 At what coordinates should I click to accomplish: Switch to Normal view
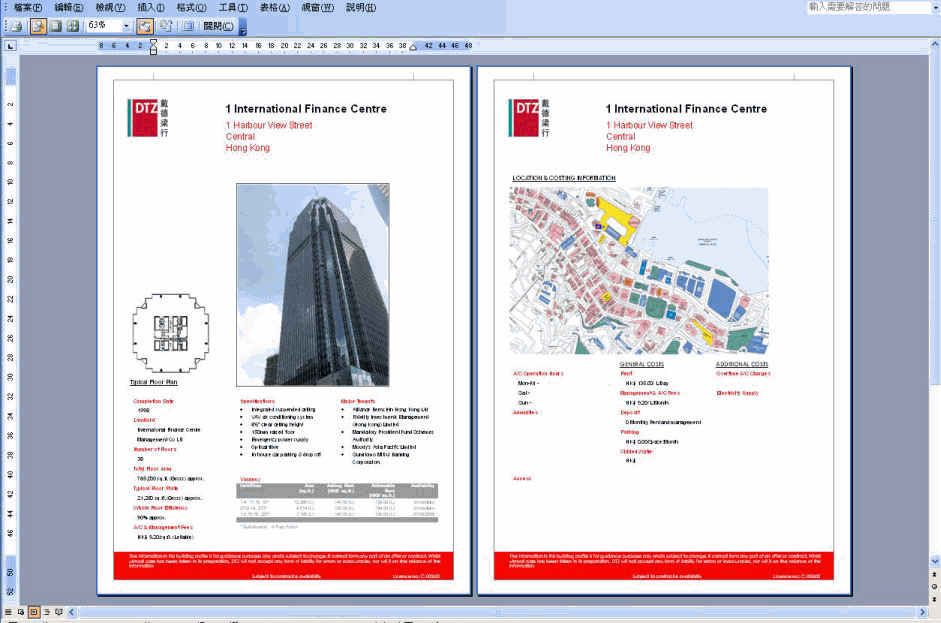[8, 612]
